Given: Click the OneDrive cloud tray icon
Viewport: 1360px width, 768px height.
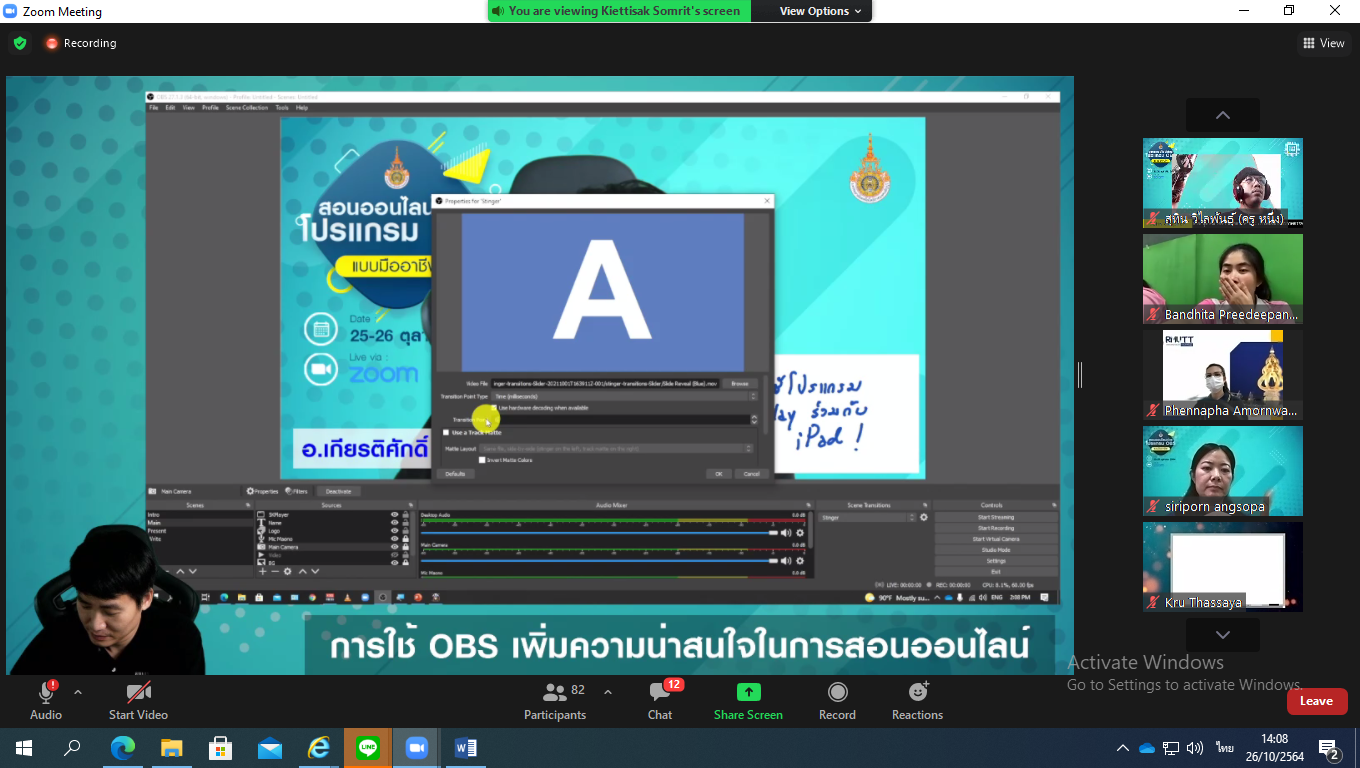Looking at the screenshot, I should [1147, 748].
